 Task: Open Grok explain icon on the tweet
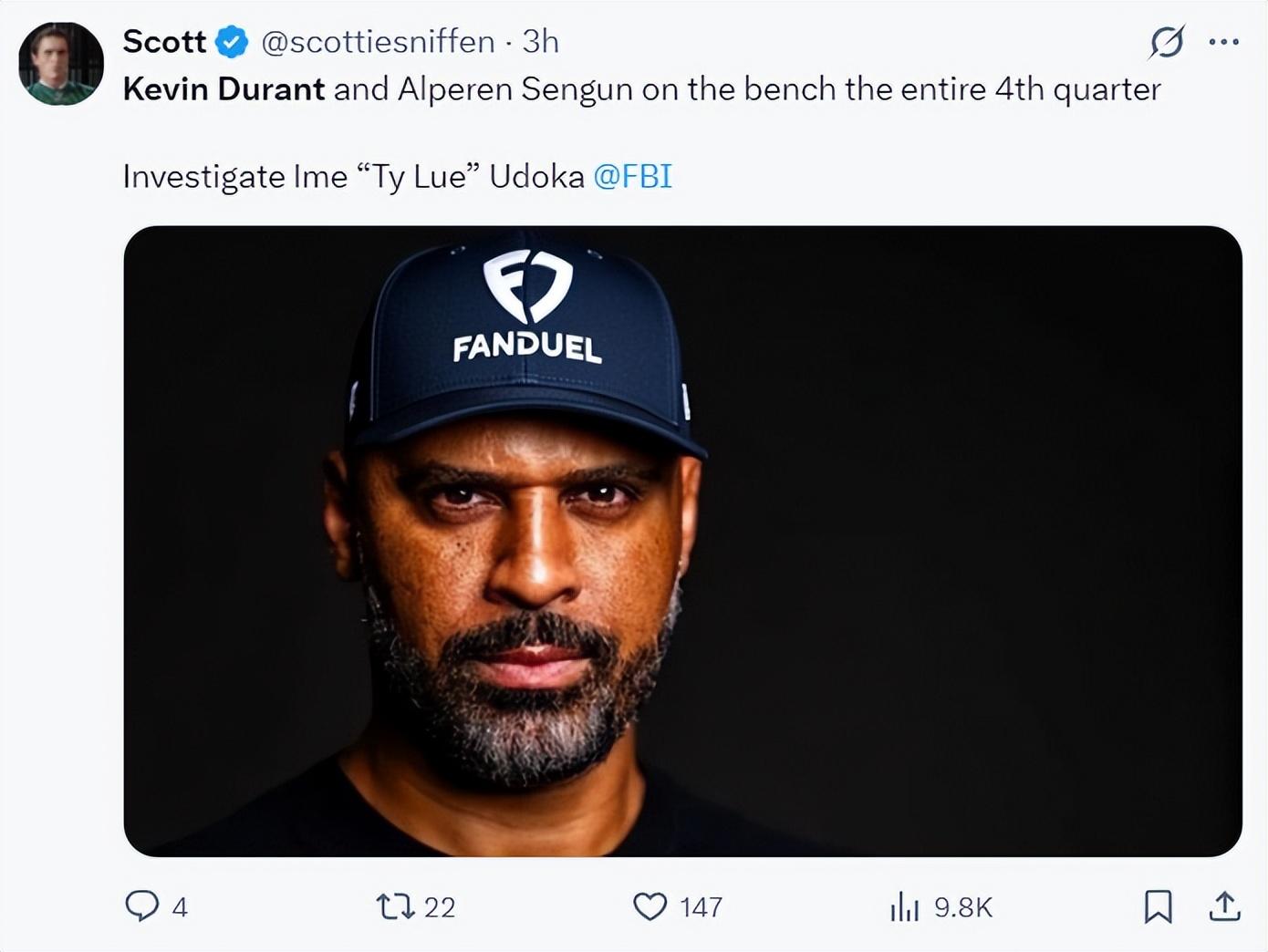(x=1167, y=42)
